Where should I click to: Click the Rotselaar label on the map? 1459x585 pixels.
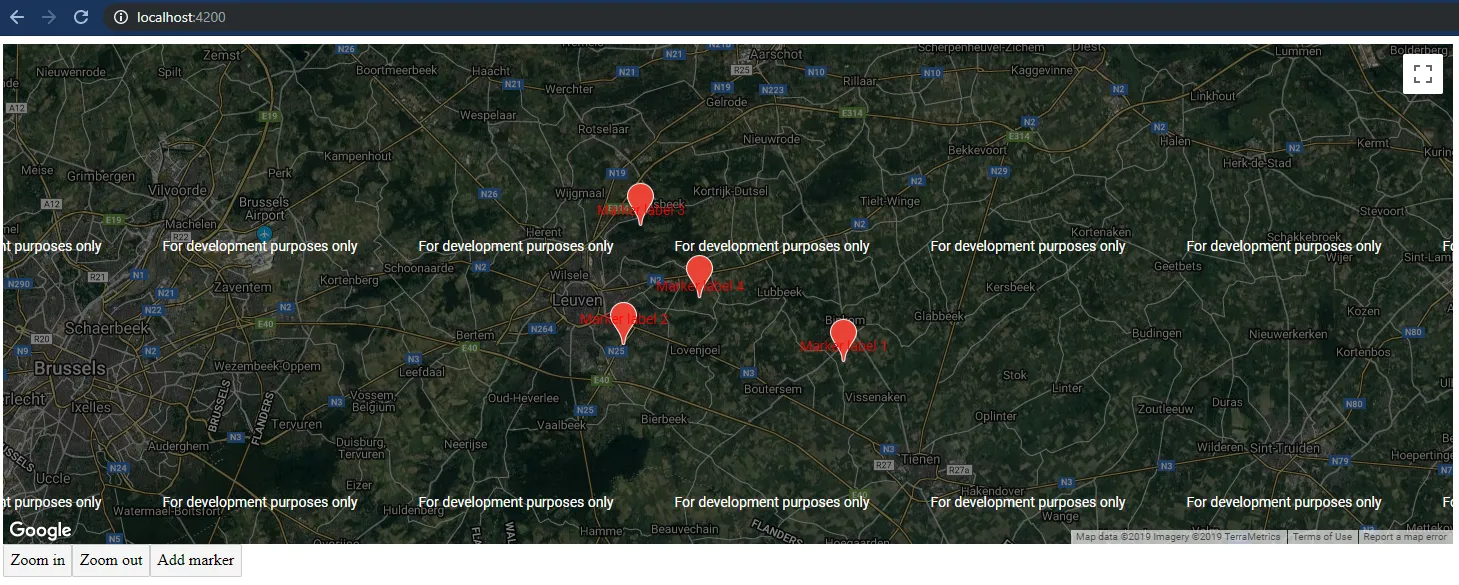pos(606,129)
